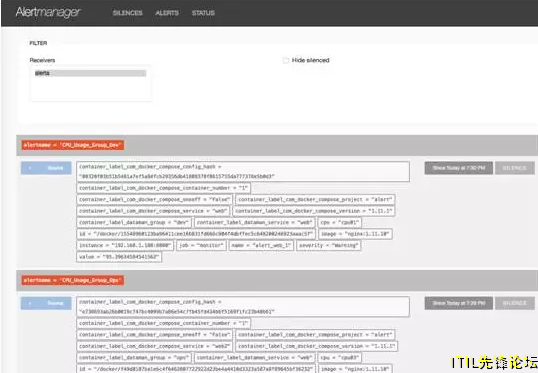
Task: Click dataman_service web label in Ops alert
Action: pyautogui.click(x=255, y=358)
